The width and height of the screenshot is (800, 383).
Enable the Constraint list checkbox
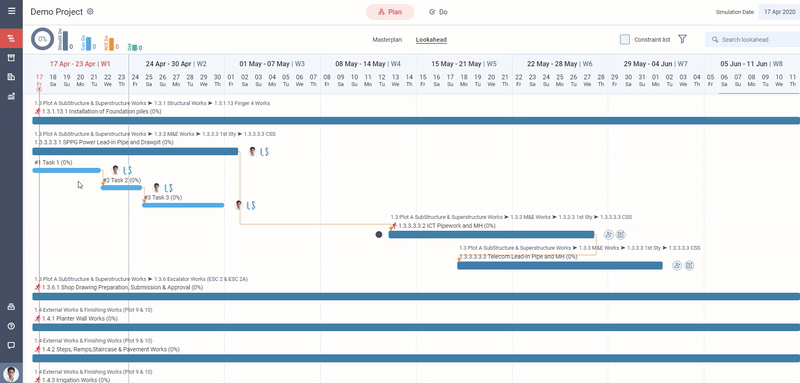pos(624,39)
